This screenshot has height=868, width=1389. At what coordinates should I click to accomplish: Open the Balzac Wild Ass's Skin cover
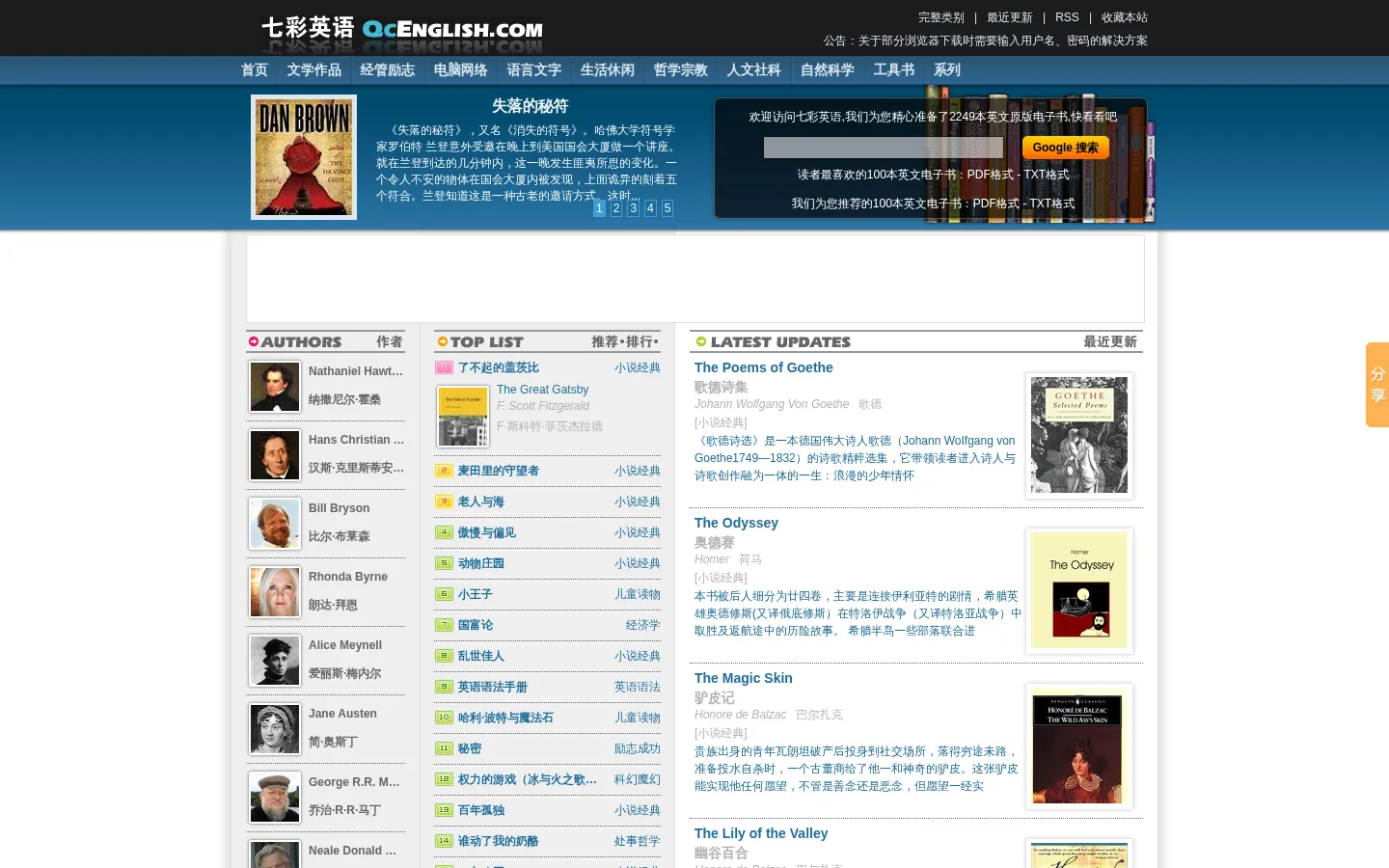1079,746
